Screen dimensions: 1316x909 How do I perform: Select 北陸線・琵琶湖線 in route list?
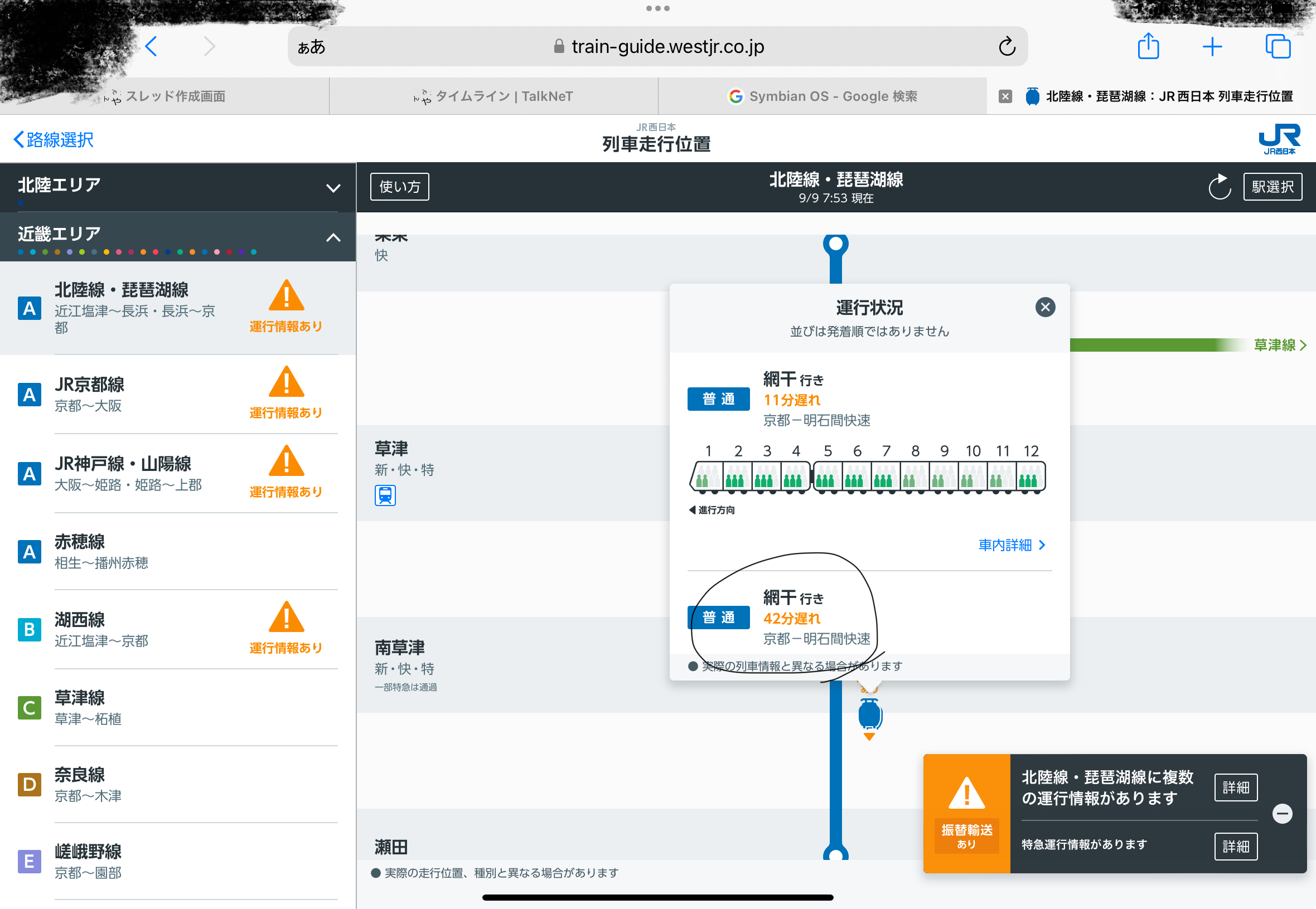(x=178, y=308)
